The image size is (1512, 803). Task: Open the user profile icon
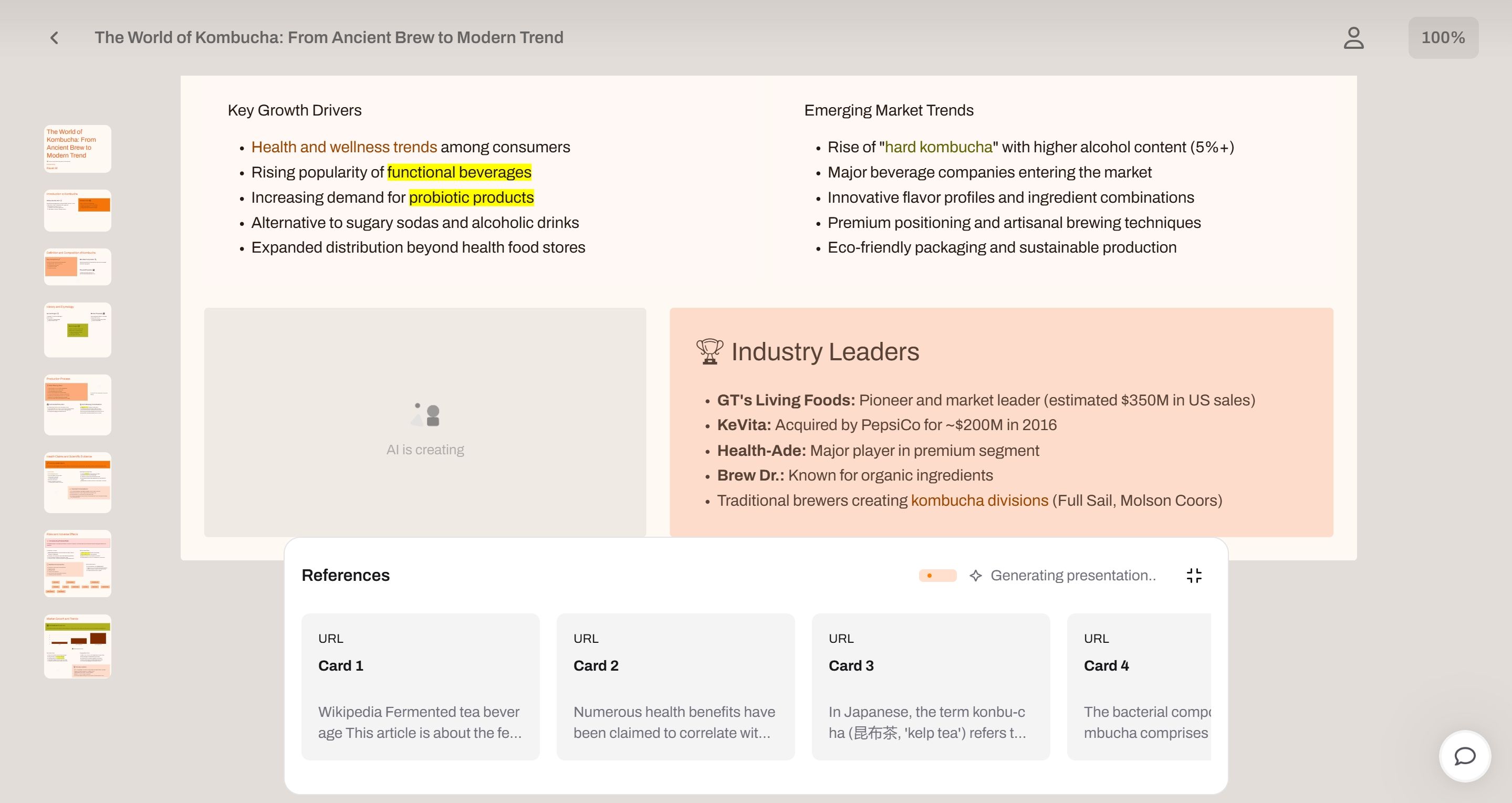point(1353,38)
